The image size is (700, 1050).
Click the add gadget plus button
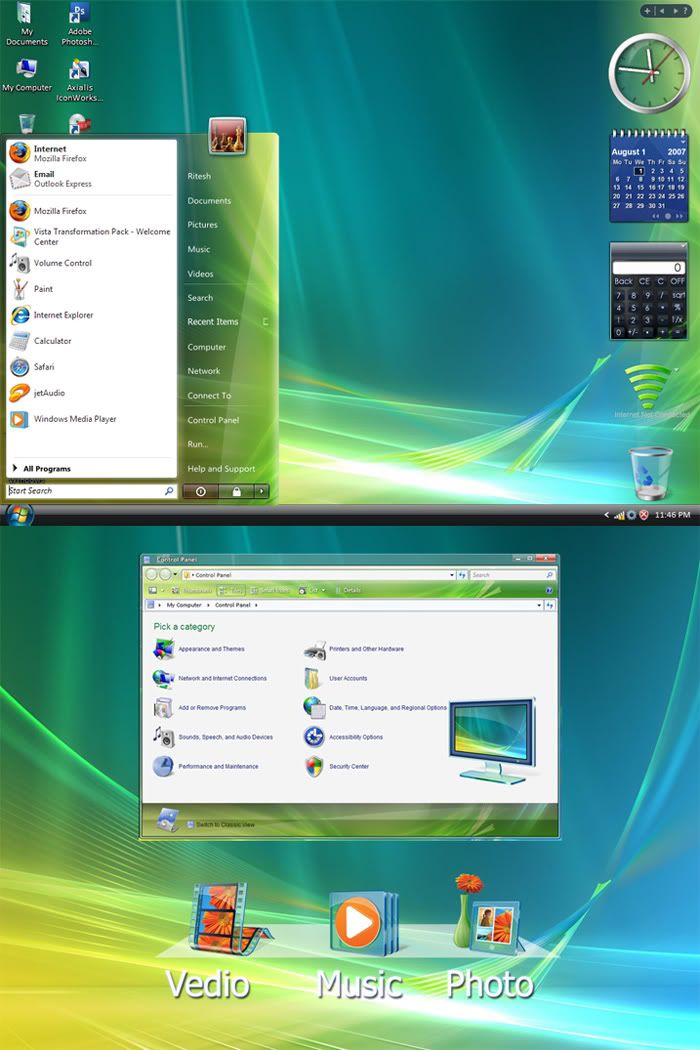tap(647, 11)
